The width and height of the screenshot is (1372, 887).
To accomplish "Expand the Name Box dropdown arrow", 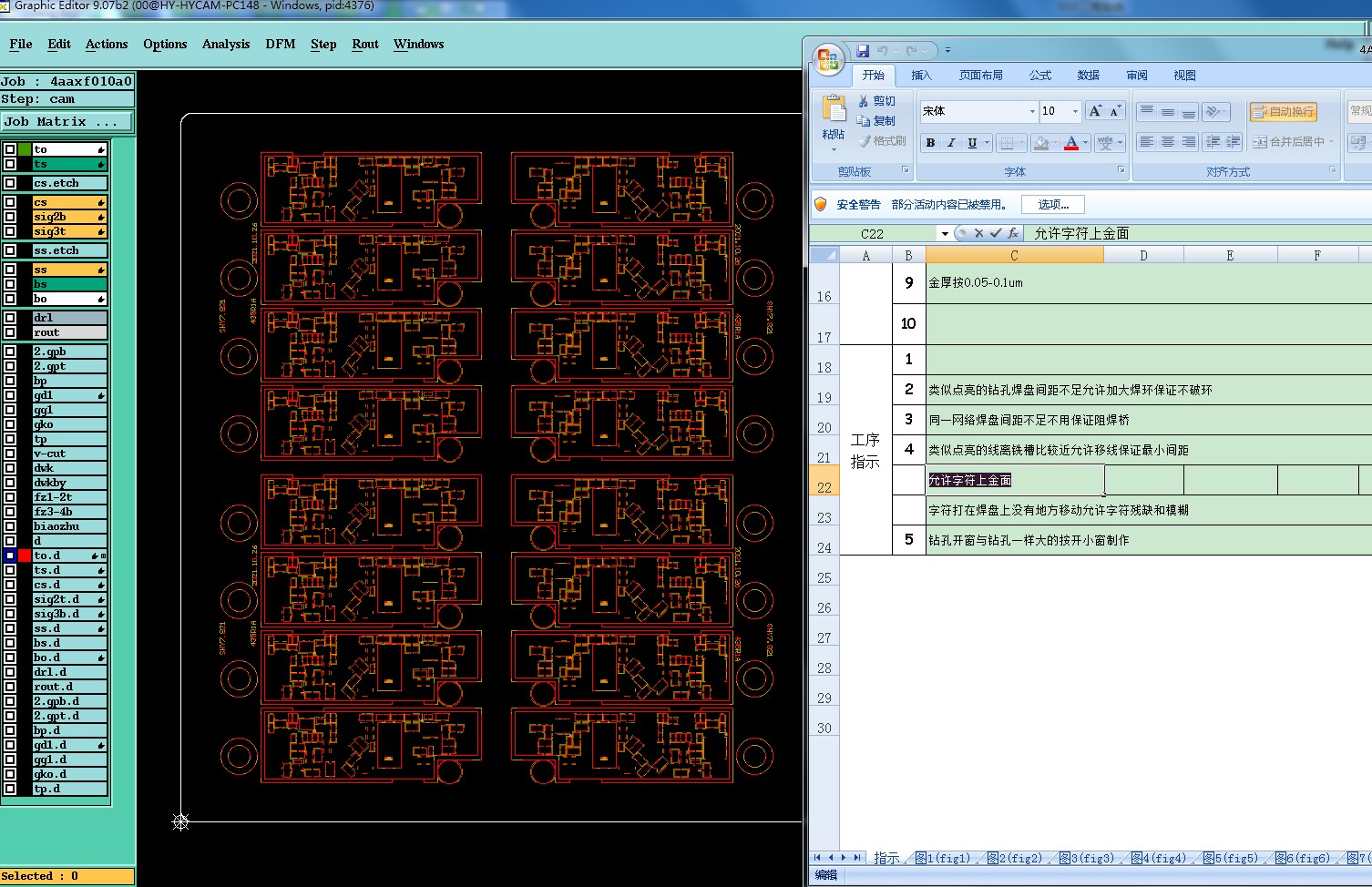I will point(945,234).
